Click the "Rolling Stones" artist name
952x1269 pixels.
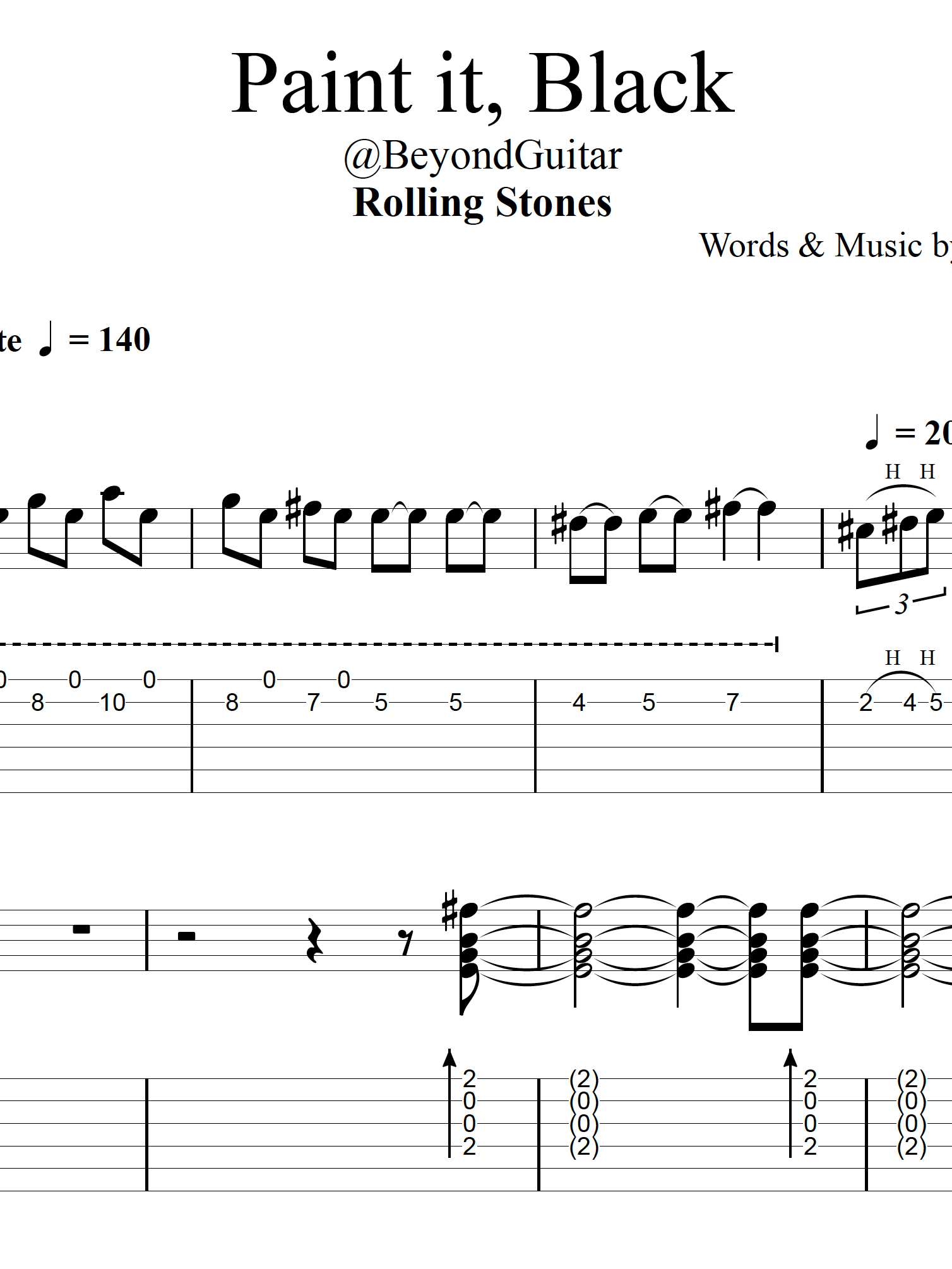point(482,203)
